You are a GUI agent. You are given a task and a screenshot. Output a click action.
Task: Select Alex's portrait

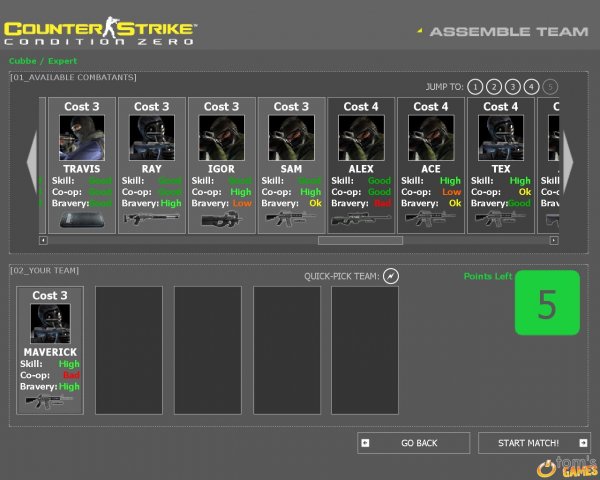coord(361,138)
